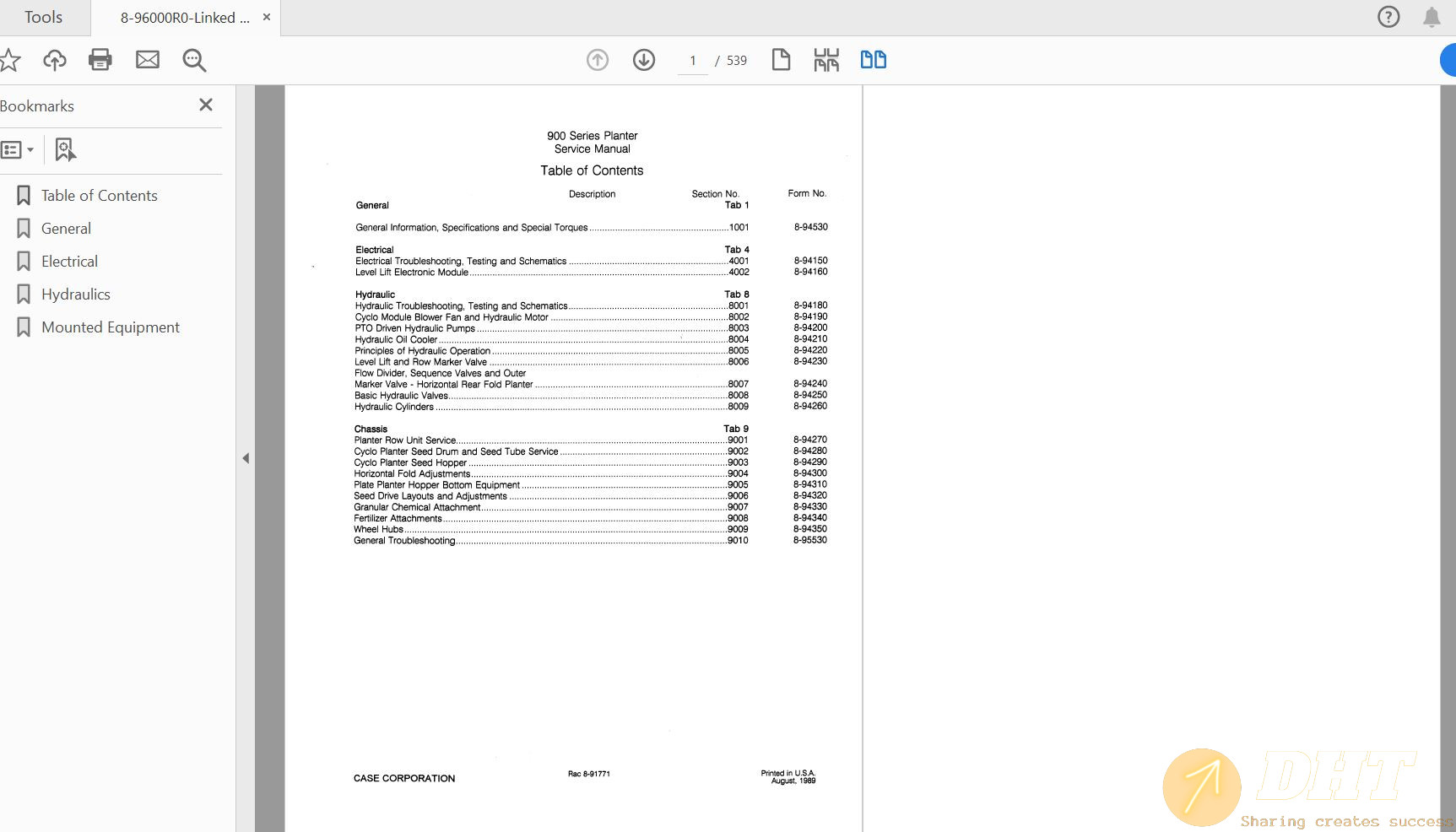Click the cloud upload icon
This screenshot has height=832, width=1456.
55,60
